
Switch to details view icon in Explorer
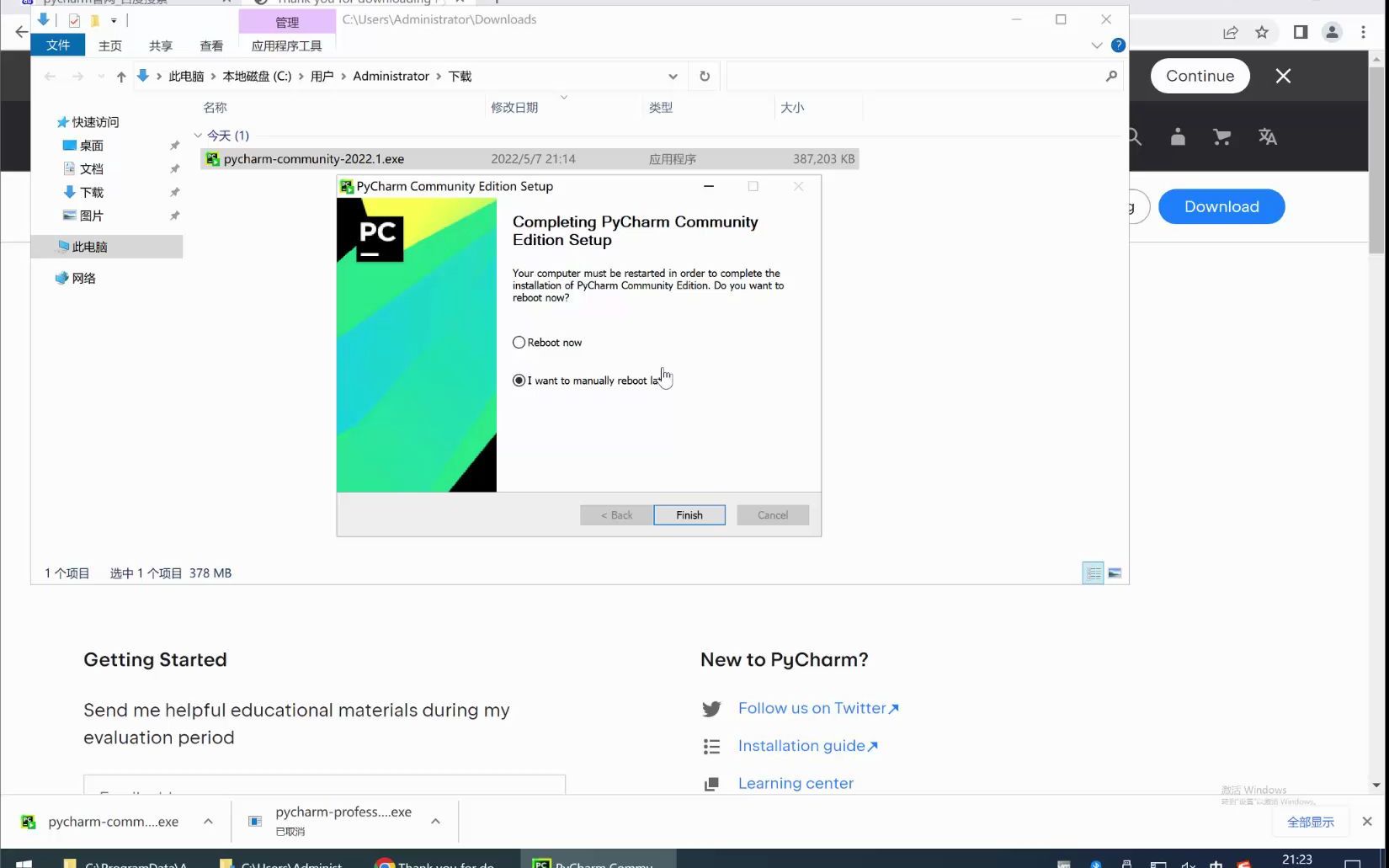point(1093,573)
